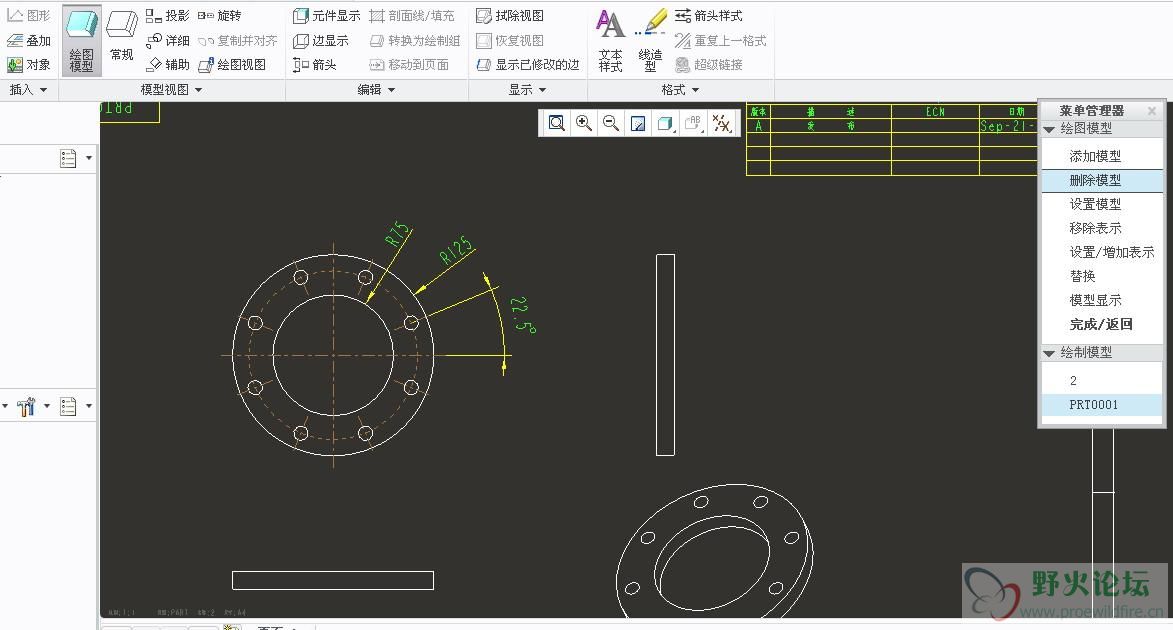
Task: Click 边显示 edge display
Action: coord(320,40)
